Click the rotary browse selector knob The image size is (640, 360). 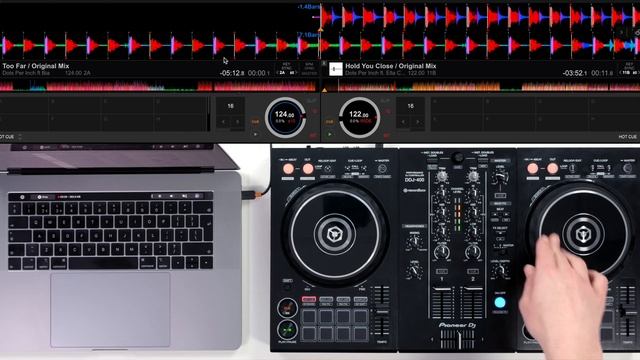pyautogui.click(x=458, y=158)
